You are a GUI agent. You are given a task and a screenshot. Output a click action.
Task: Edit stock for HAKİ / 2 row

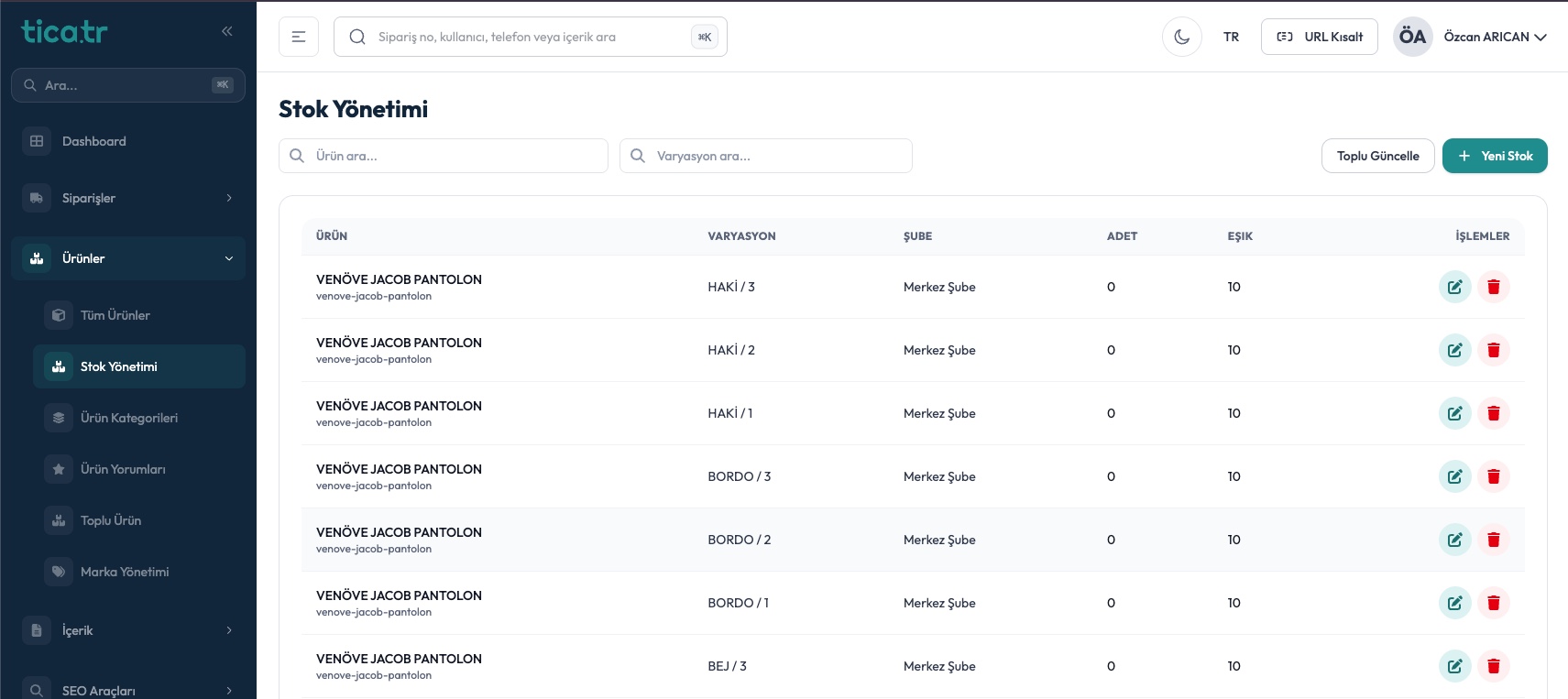pos(1454,350)
